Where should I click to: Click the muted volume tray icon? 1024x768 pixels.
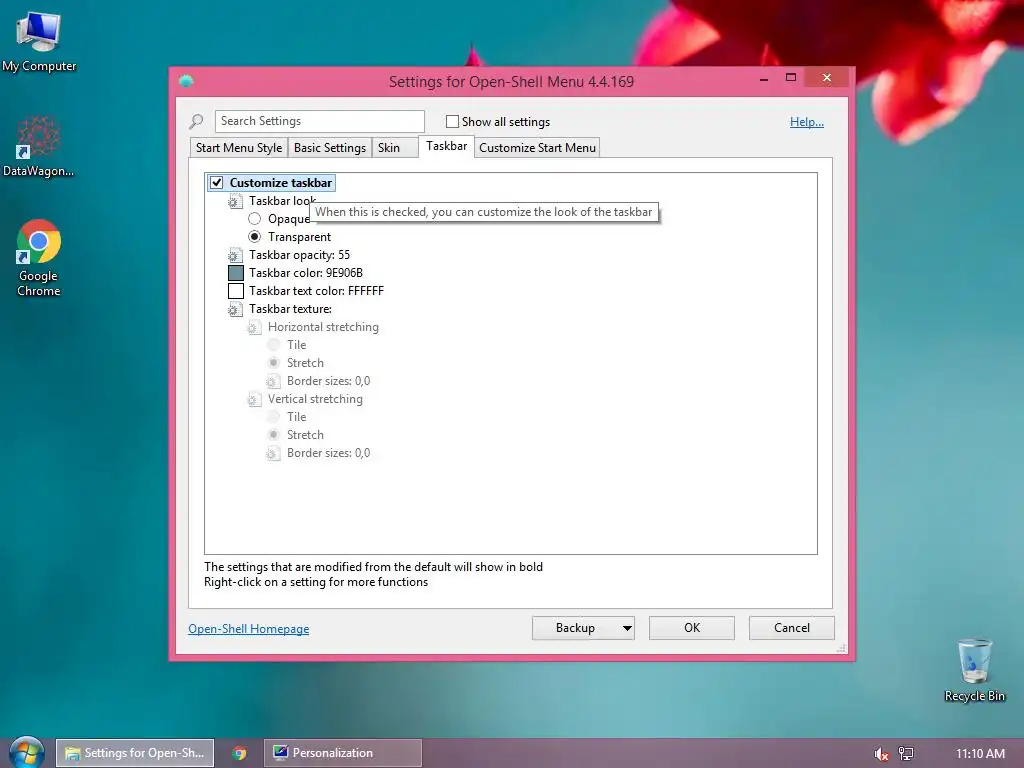point(881,754)
